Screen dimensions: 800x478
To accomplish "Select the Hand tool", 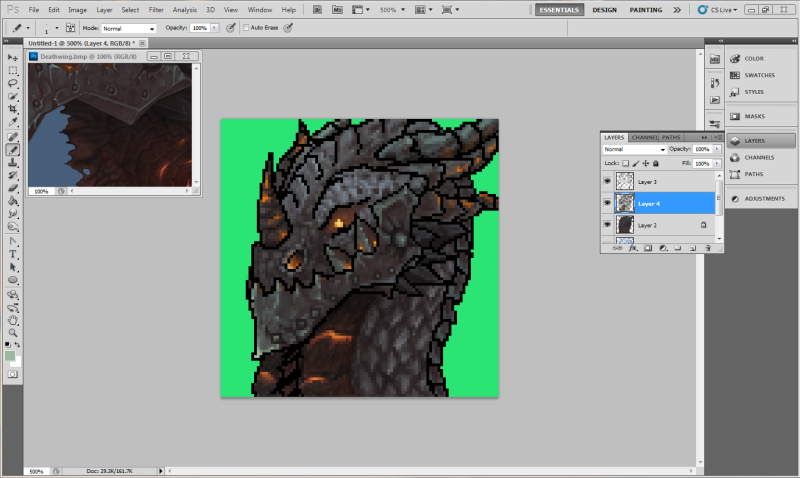I will click(x=13, y=320).
